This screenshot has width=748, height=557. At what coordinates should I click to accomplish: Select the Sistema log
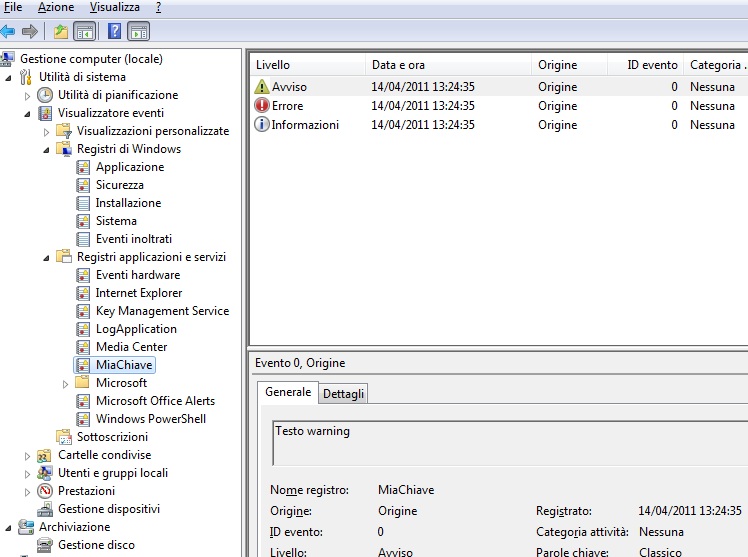click(x=116, y=221)
